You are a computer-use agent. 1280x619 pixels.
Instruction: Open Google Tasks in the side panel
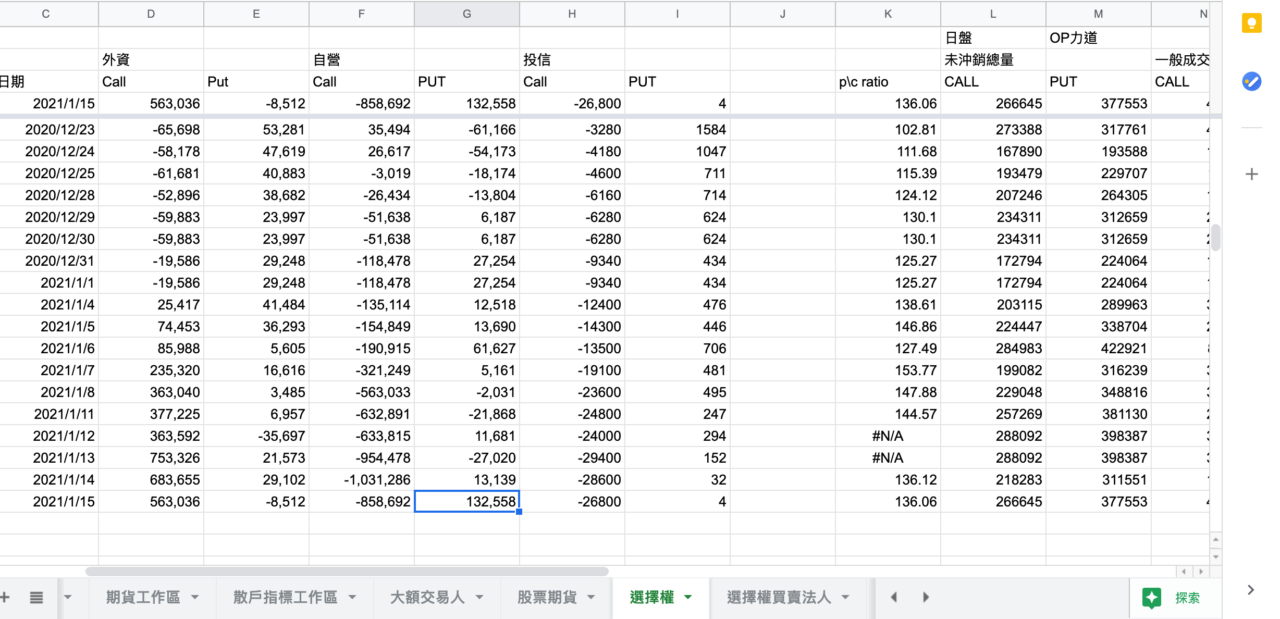(1251, 82)
